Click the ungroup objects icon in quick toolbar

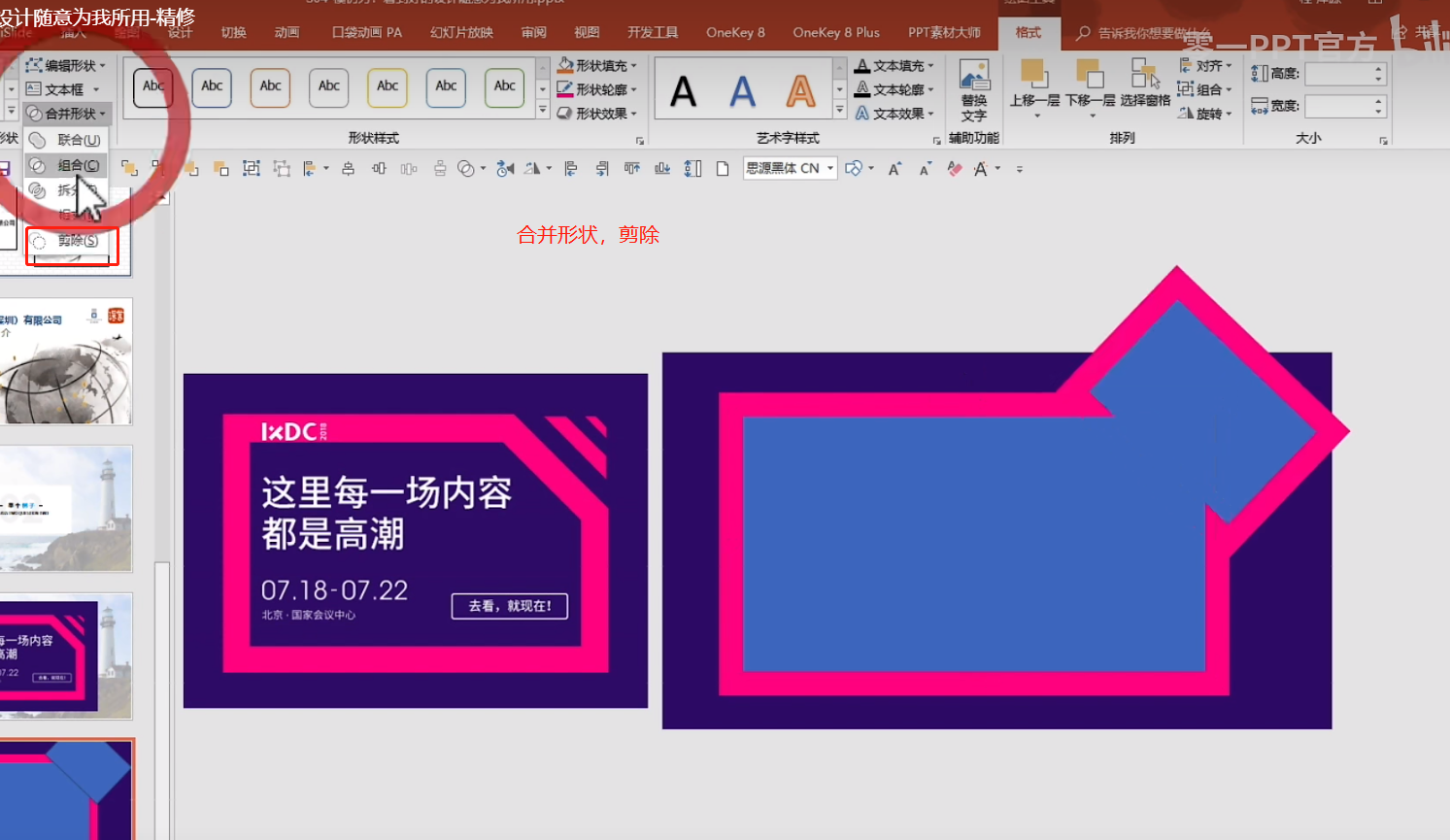click(282, 168)
